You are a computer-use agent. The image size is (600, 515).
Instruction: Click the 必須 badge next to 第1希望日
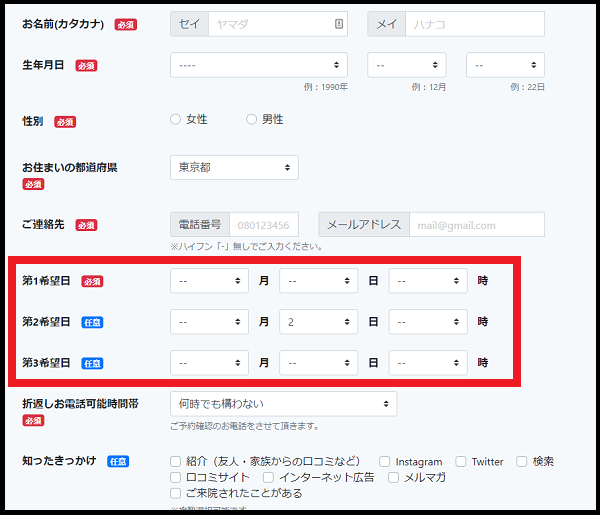(x=92, y=281)
